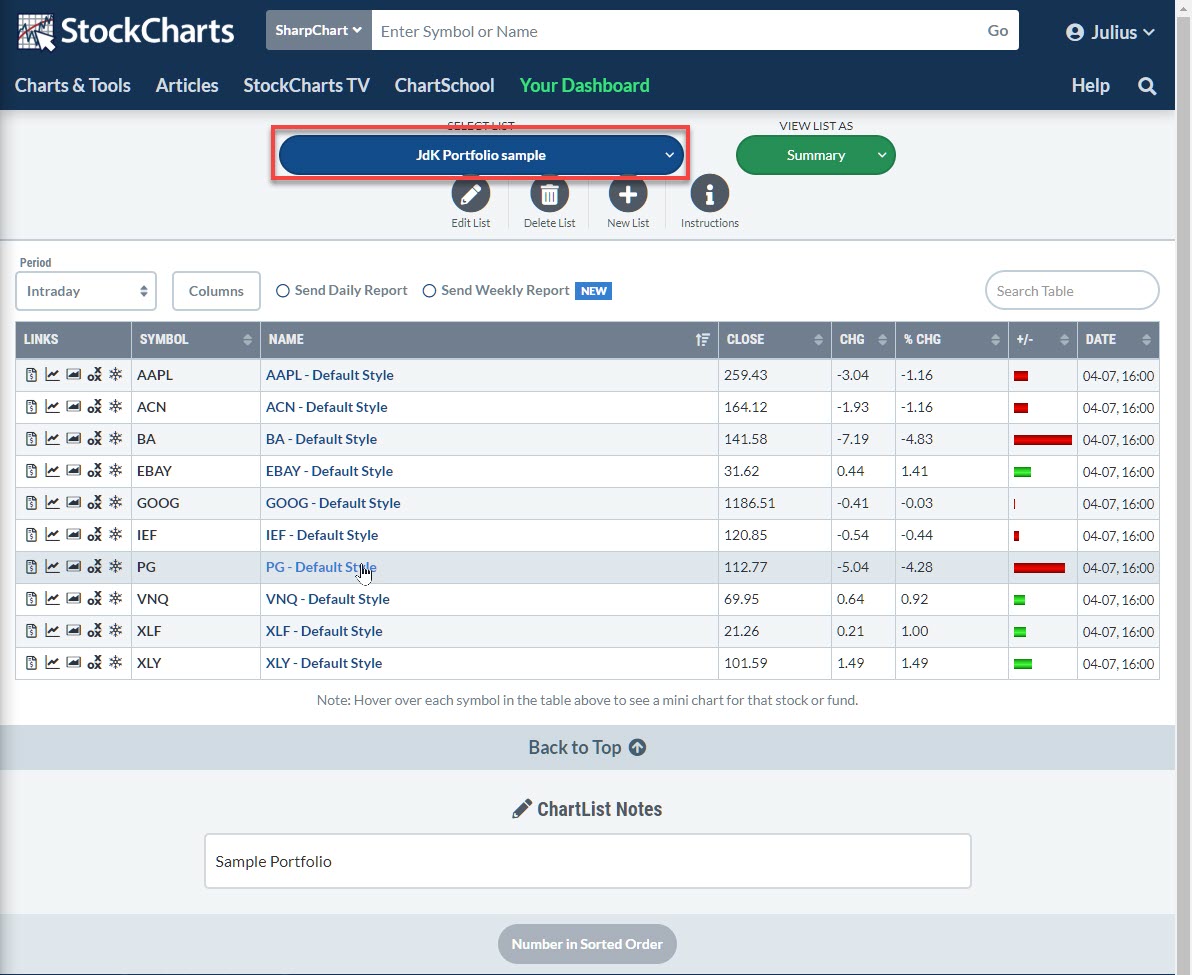Go to the ChartSchool menu item

tap(444, 86)
